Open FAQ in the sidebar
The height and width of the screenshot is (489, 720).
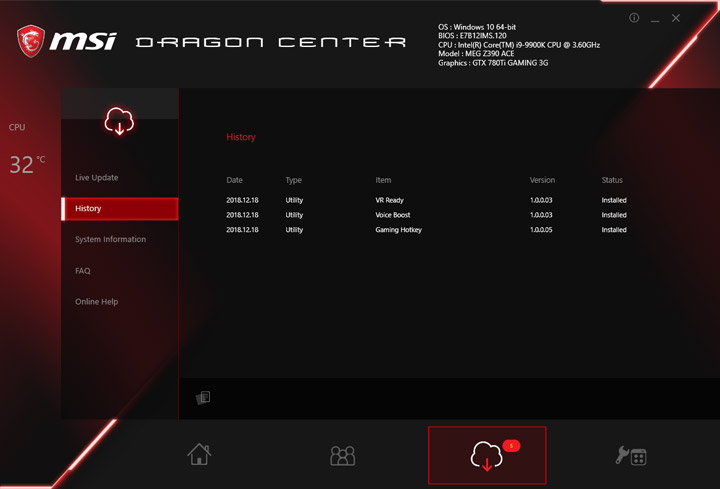[83, 271]
